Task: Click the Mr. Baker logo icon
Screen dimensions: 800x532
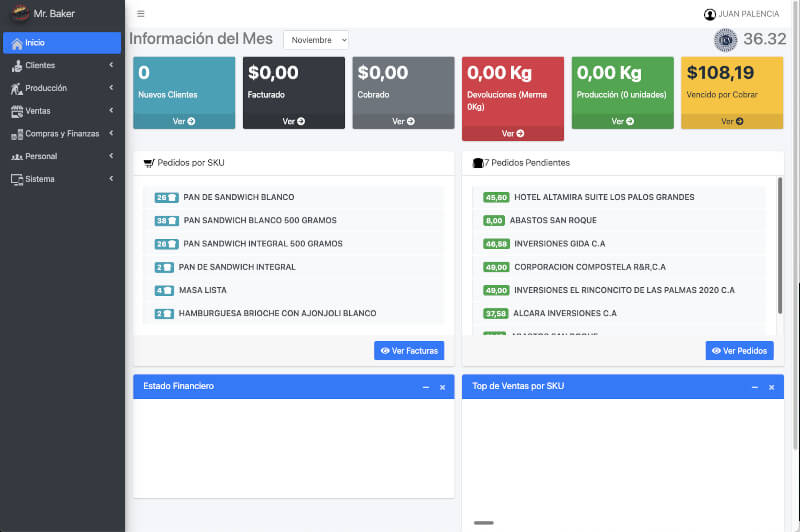Action: 19,14
